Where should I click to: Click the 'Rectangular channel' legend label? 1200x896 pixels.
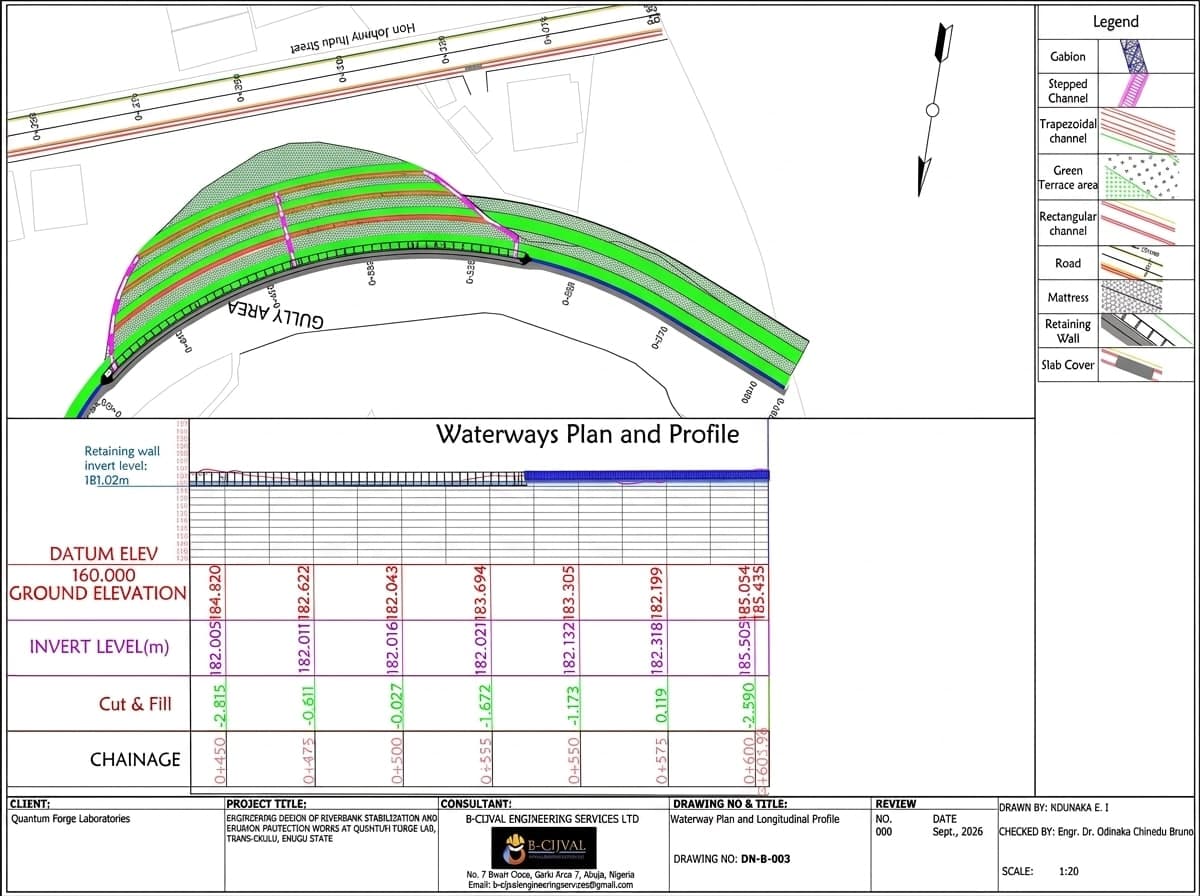[x=1068, y=224]
